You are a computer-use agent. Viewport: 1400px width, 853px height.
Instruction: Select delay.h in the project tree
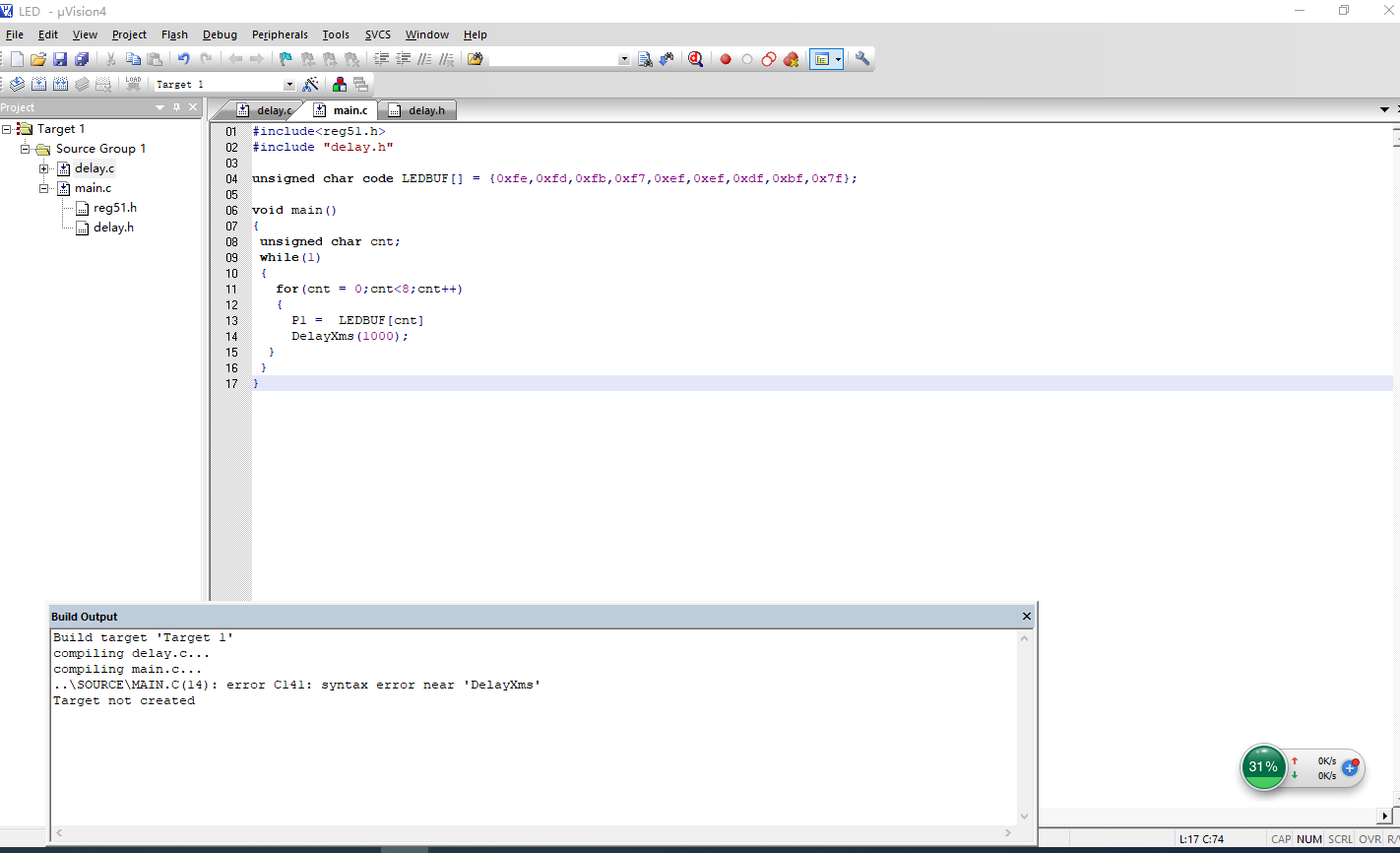click(x=113, y=228)
